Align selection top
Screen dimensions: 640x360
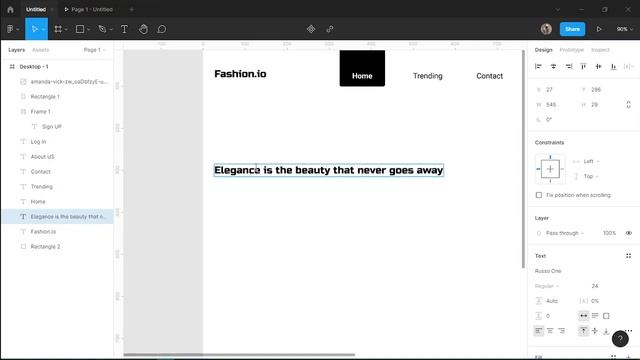(x=584, y=67)
